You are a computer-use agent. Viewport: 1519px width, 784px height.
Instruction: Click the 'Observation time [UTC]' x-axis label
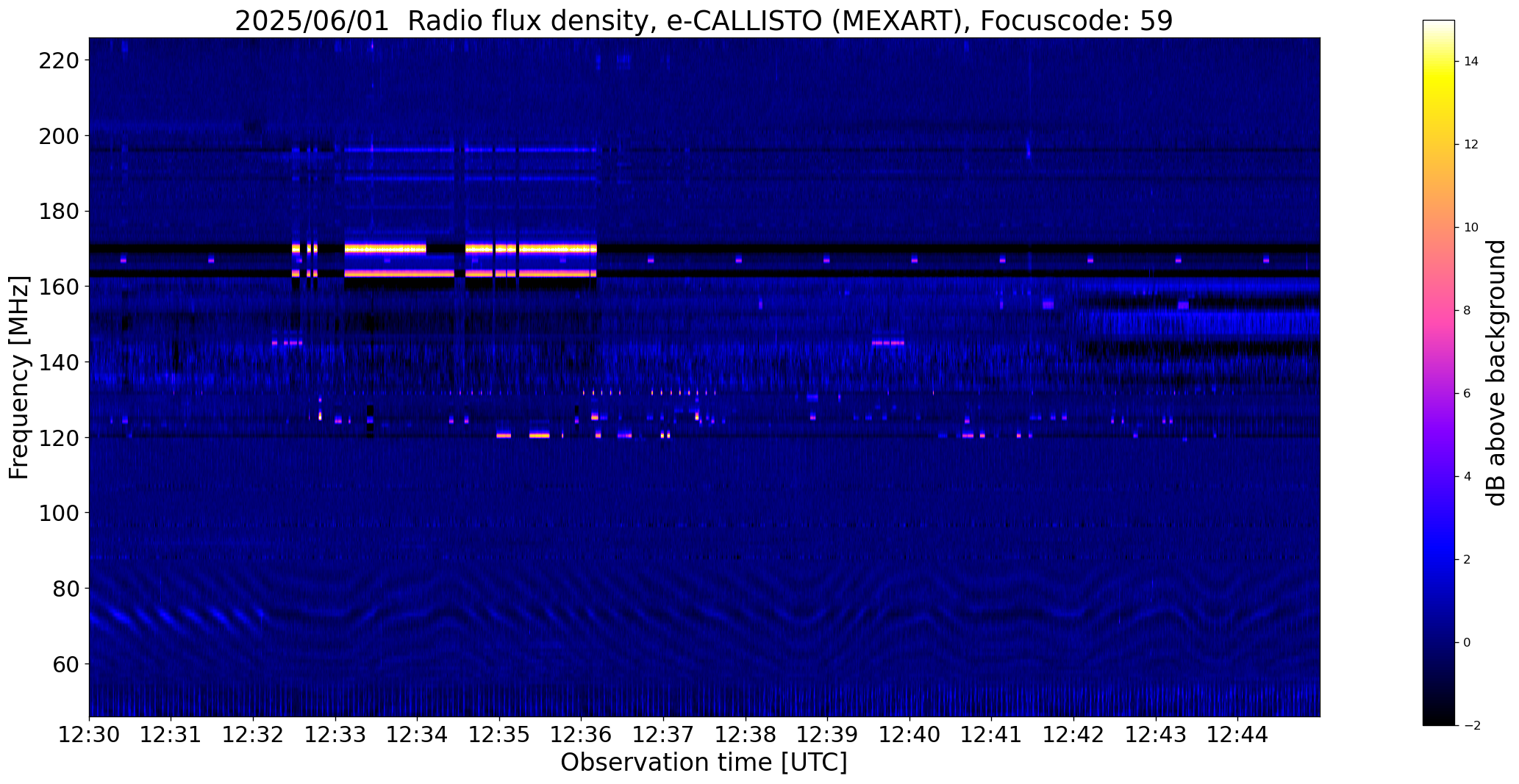click(x=704, y=763)
